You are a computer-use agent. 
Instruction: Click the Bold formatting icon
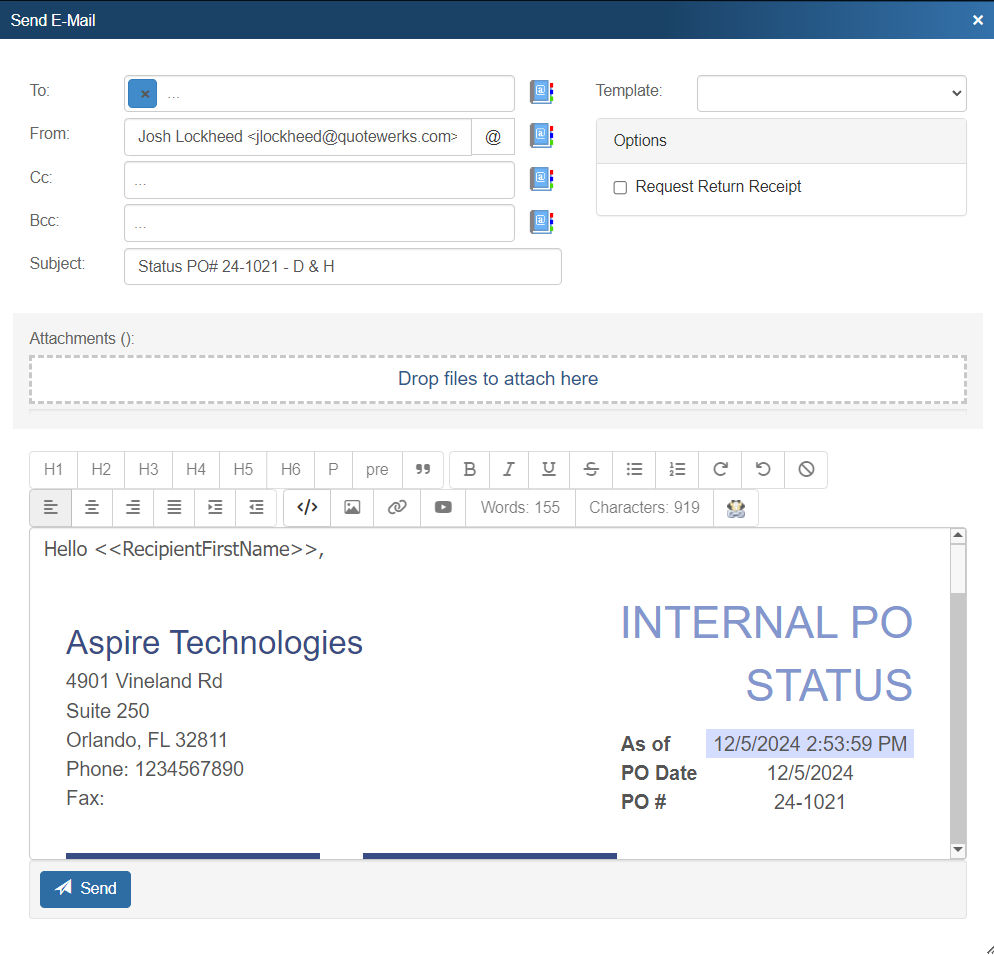click(470, 469)
